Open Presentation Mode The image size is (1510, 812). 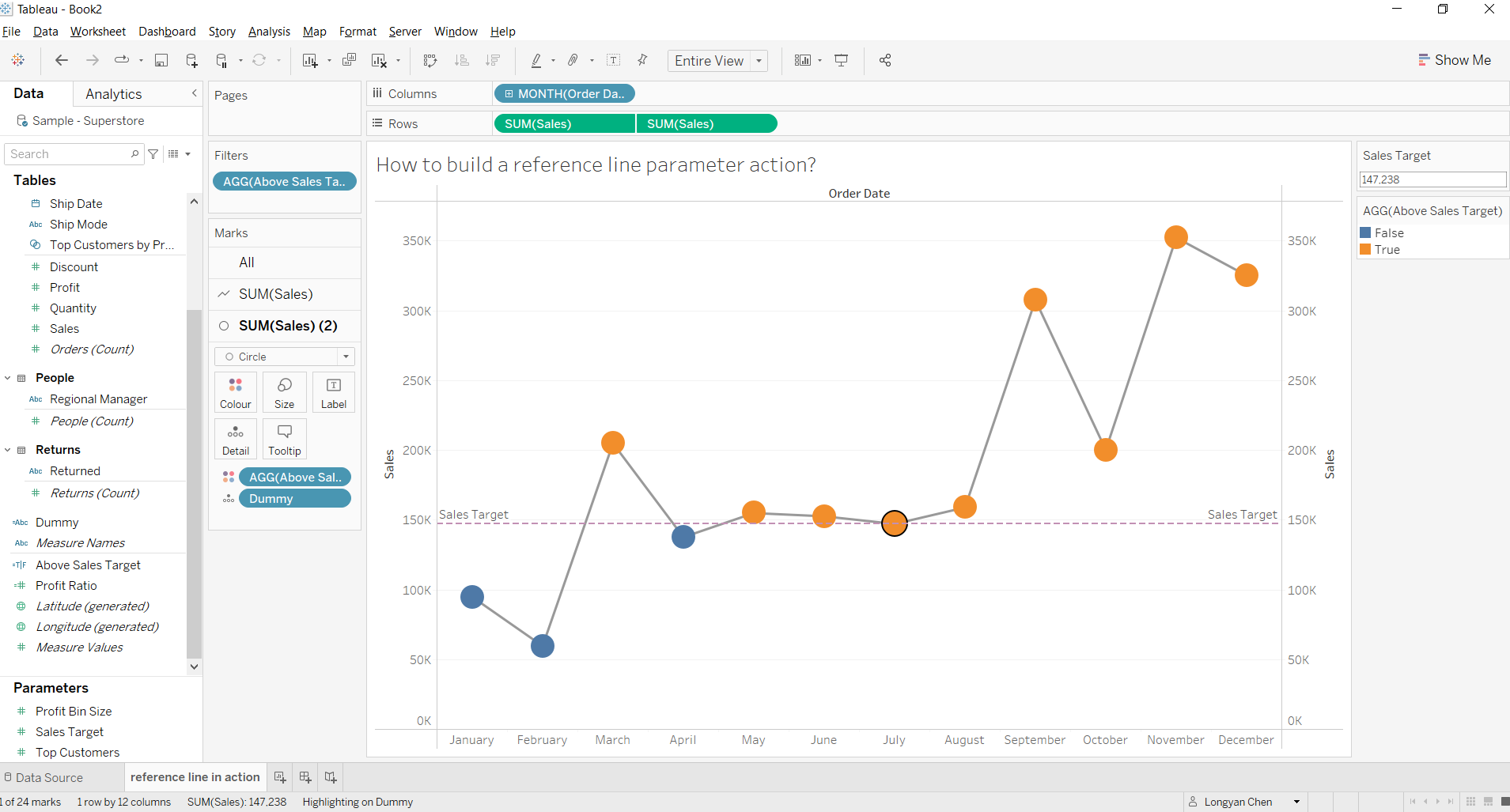(841, 60)
